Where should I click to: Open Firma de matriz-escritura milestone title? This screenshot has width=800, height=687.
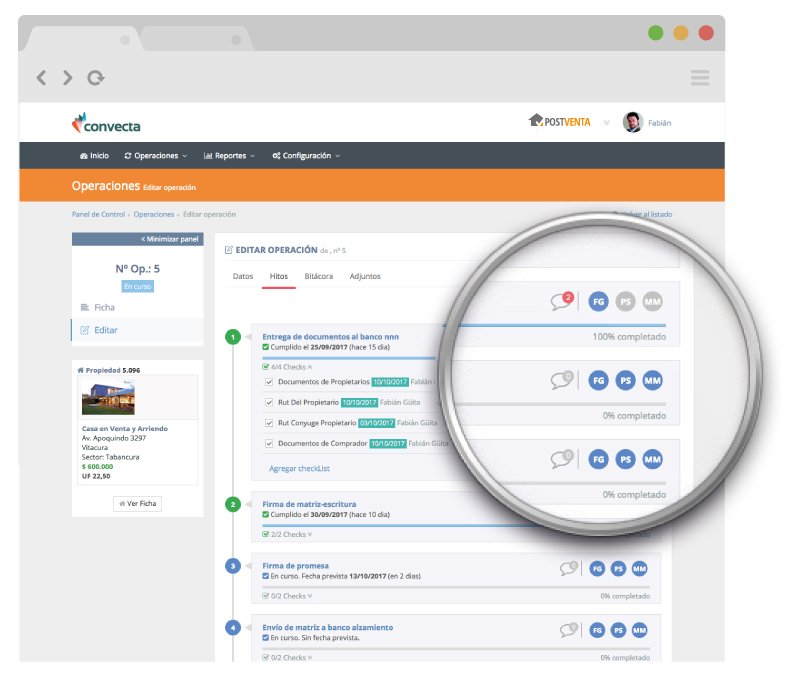click(x=309, y=504)
